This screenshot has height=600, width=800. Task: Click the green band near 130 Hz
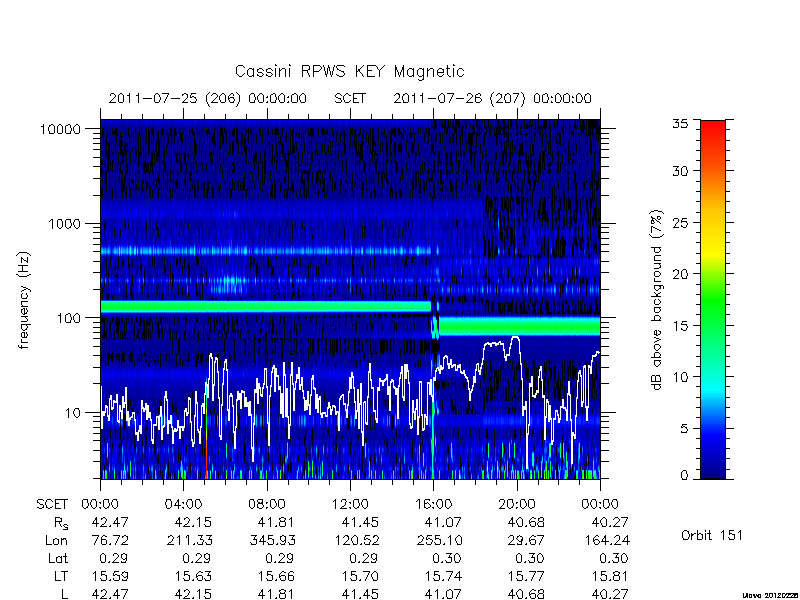[x=265, y=306]
